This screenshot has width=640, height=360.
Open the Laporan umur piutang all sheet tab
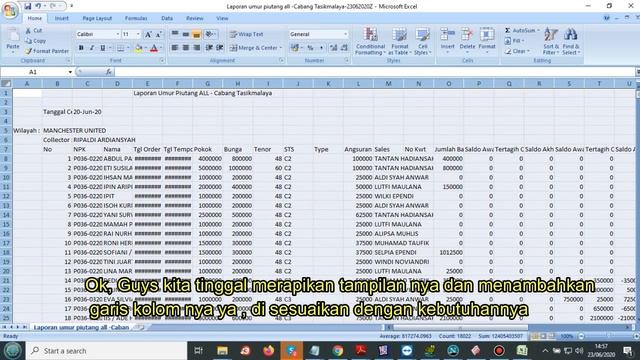(82, 327)
